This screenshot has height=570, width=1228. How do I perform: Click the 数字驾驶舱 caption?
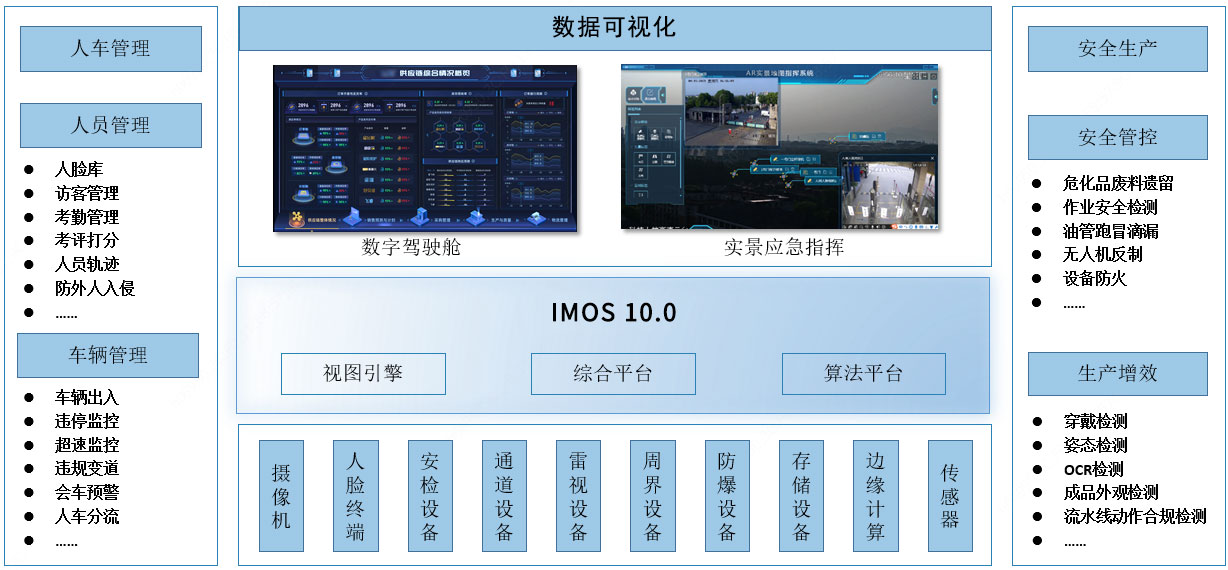coord(411,247)
